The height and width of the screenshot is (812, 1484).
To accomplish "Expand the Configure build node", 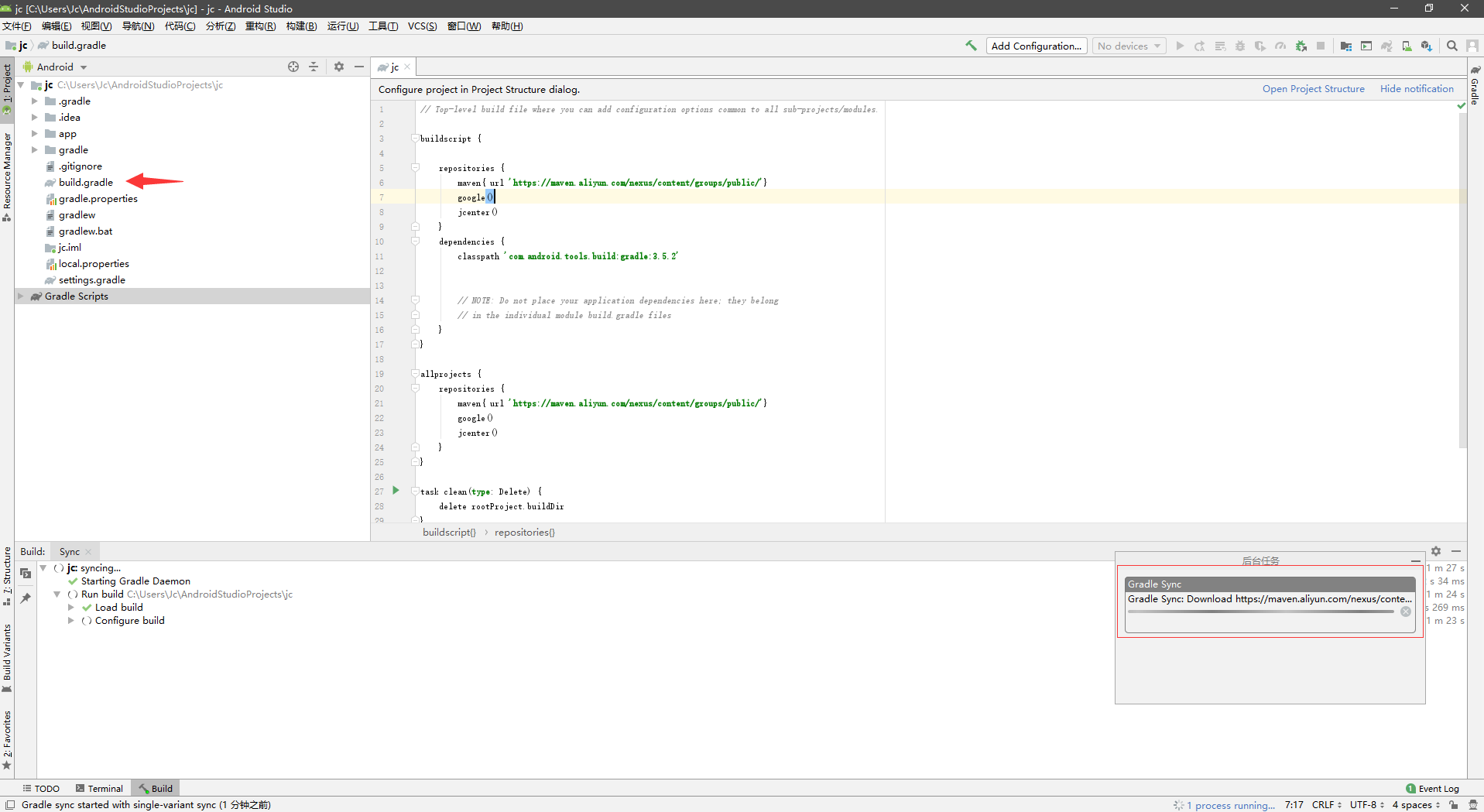I will pos(71,621).
